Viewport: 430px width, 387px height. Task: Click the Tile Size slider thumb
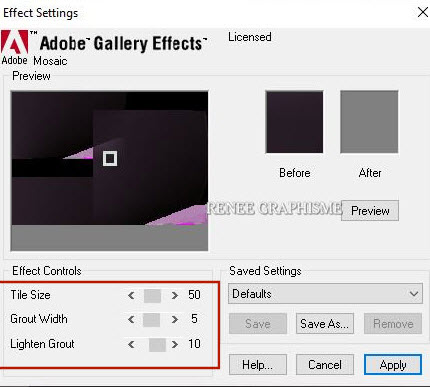(x=152, y=296)
